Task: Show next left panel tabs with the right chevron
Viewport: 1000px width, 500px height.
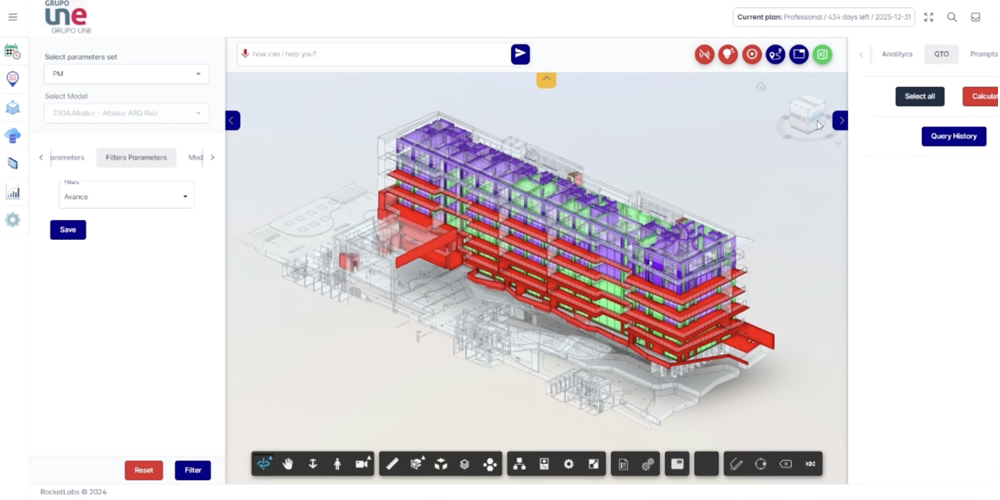Action: [212, 158]
